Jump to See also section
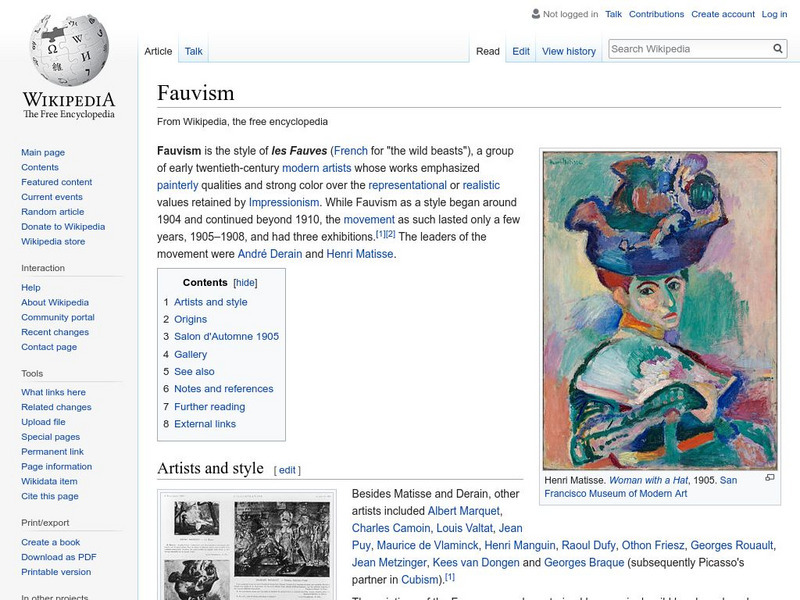Screen dimensions: 800x600 click(194, 371)
